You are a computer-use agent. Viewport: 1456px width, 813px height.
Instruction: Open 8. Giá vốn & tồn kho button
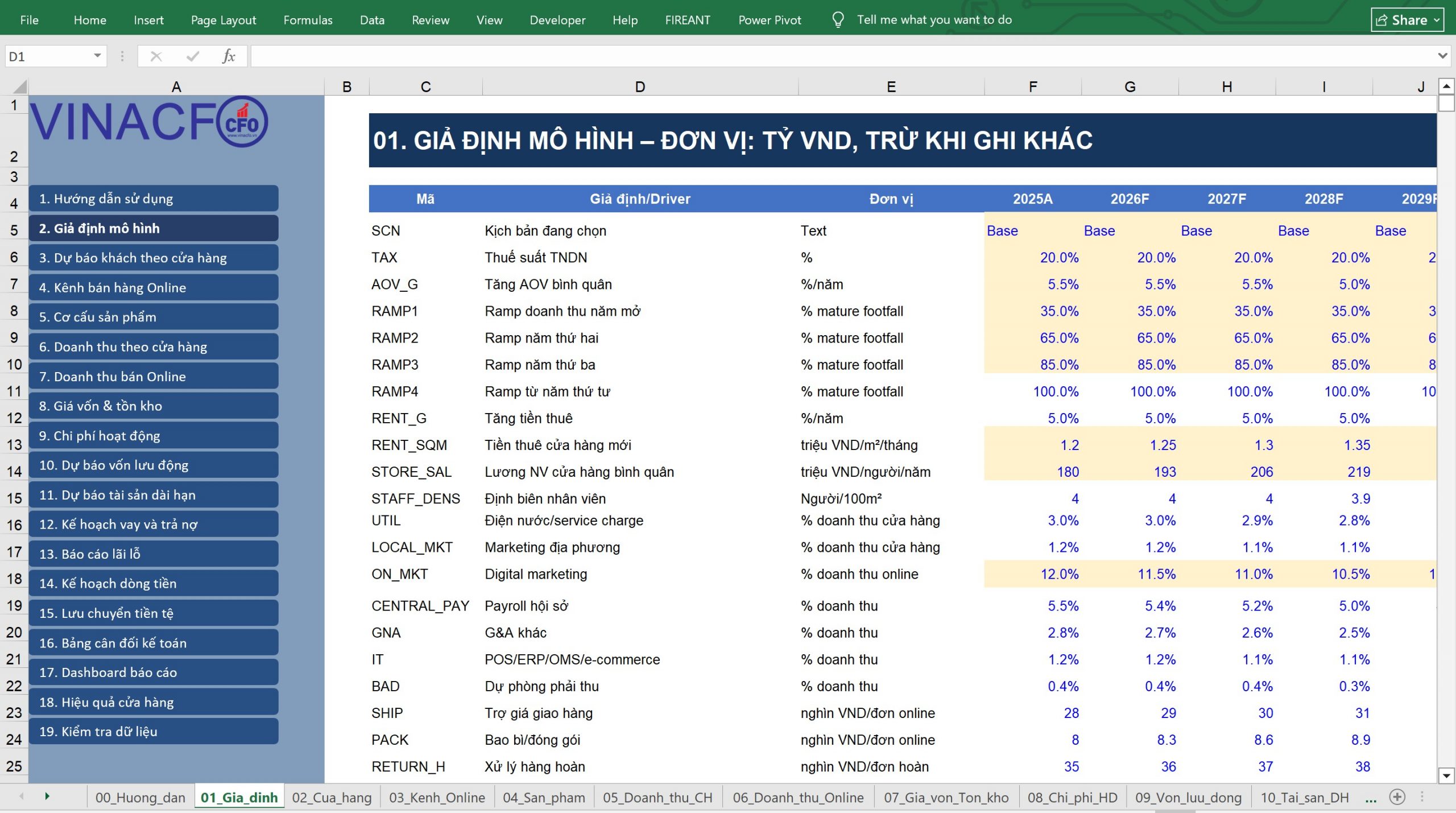pos(154,406)
